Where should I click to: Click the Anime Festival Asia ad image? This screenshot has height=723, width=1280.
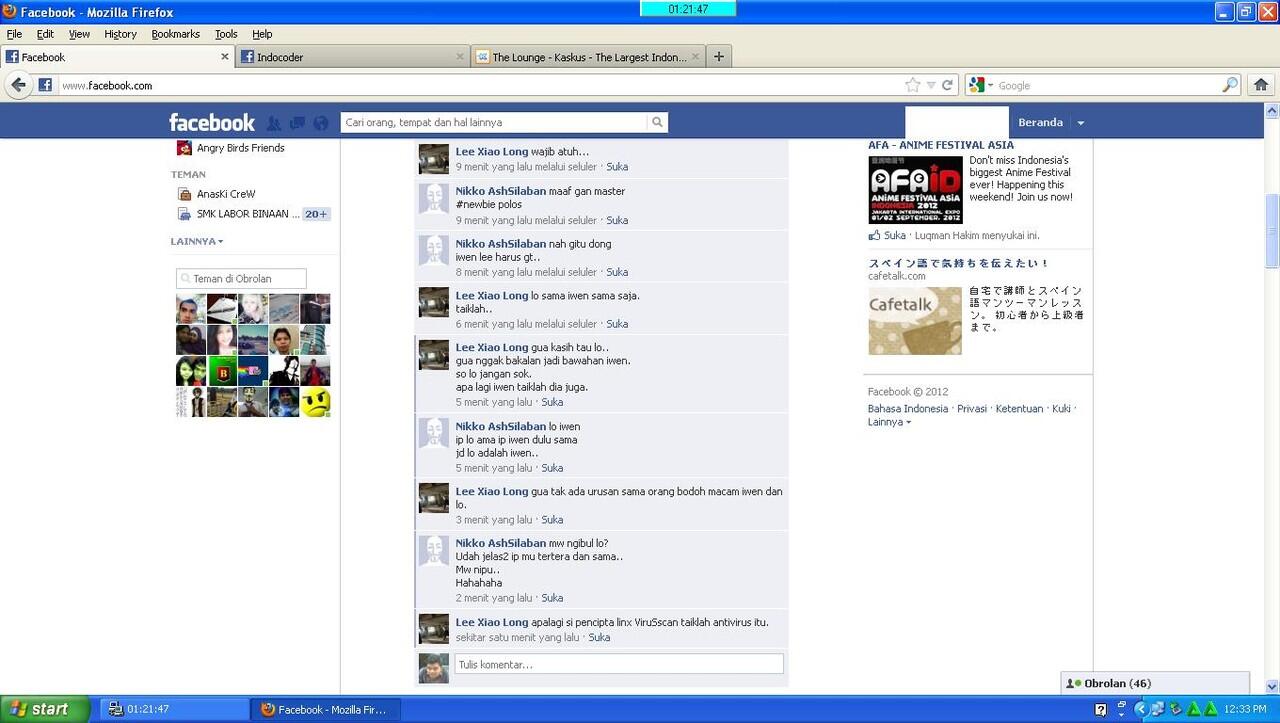915,189
